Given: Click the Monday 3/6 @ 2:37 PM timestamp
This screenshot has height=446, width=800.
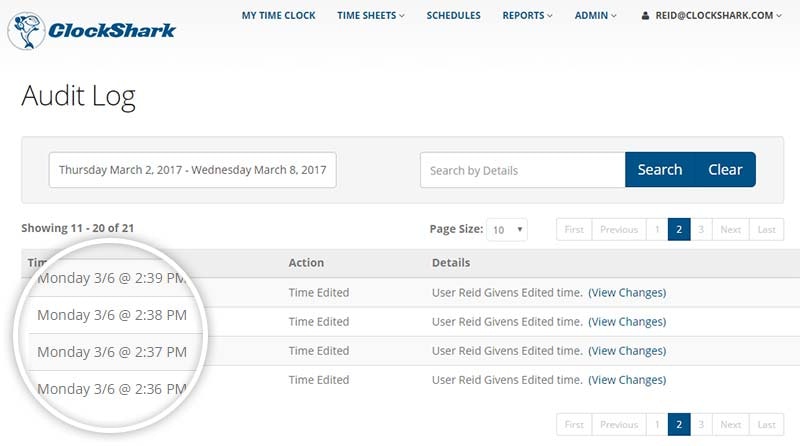Looking at the screenshot, I should [x=112, y=352].
